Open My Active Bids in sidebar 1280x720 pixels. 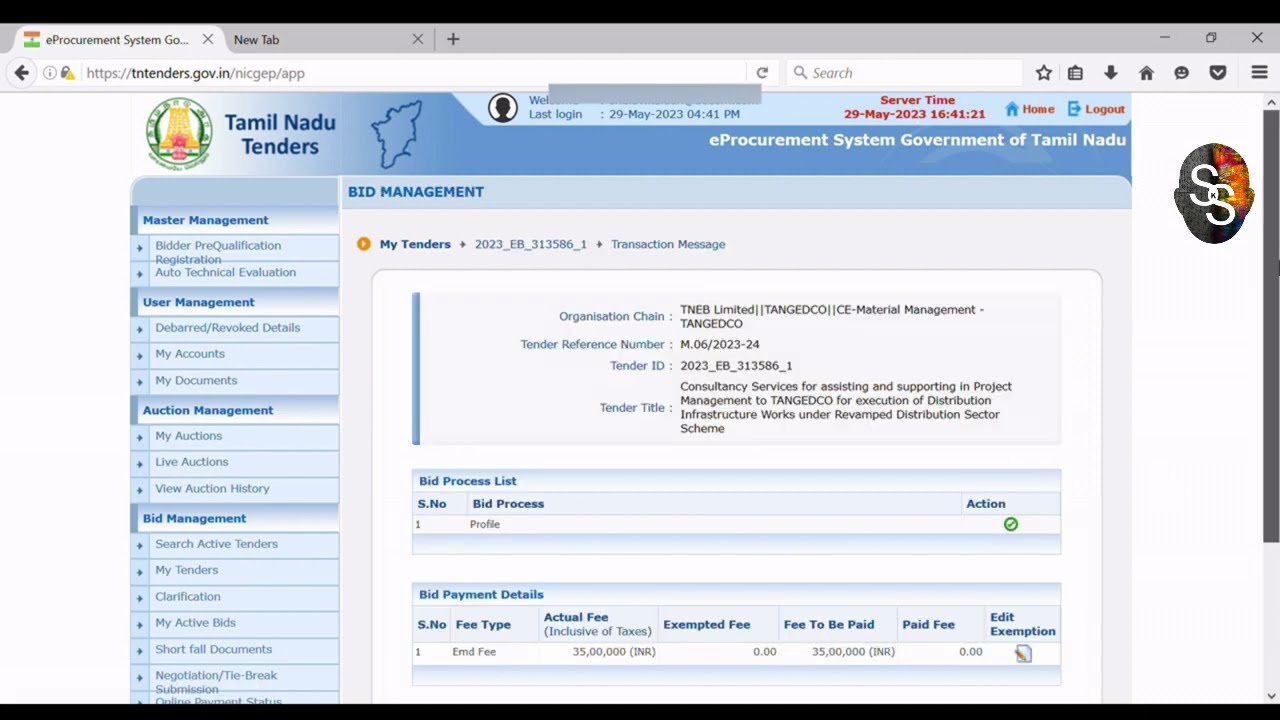pos(195,622)
